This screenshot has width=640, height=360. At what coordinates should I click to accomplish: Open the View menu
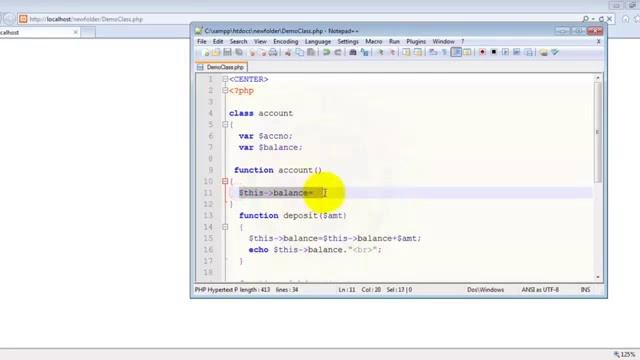tap(260, 42)
